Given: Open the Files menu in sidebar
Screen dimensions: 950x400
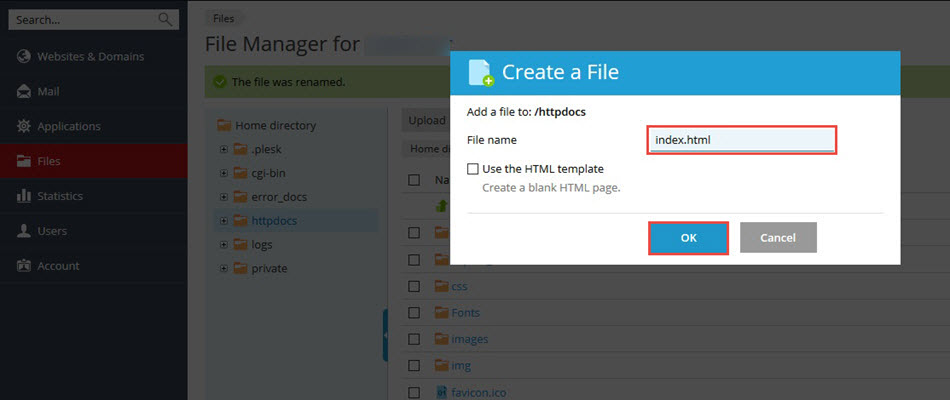Looking at the screenshot, I should (48, 161).
